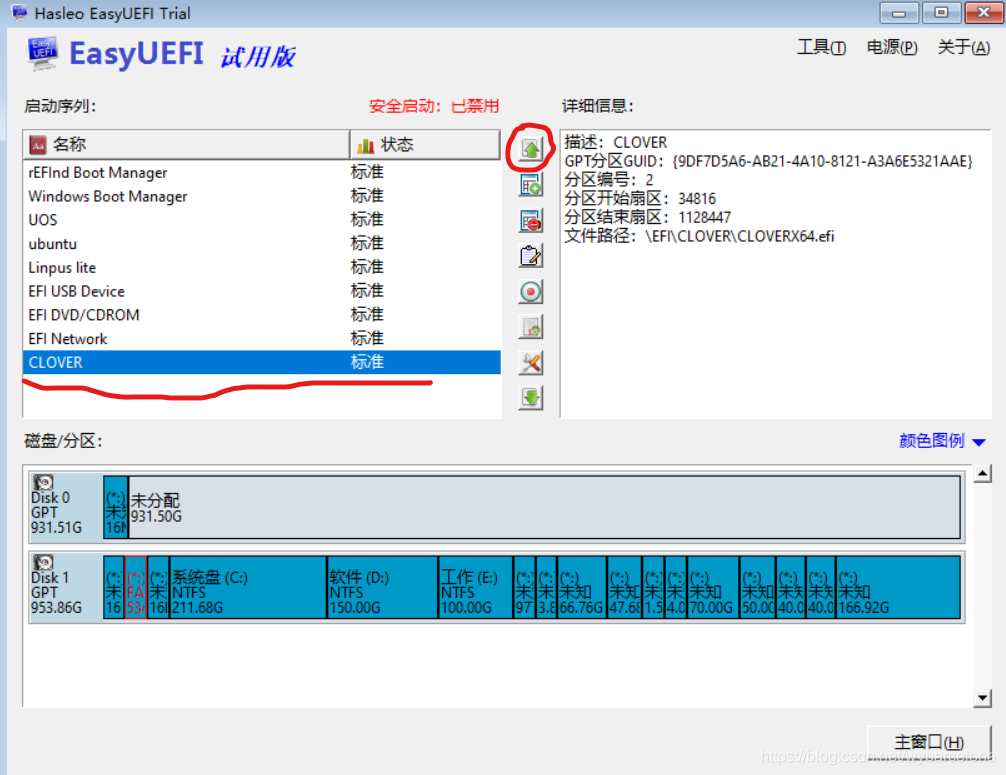The width and height of the screenshot is (1006, 775).
Task: Click the 66.76G unknown partition
Action: coord(581,588)
